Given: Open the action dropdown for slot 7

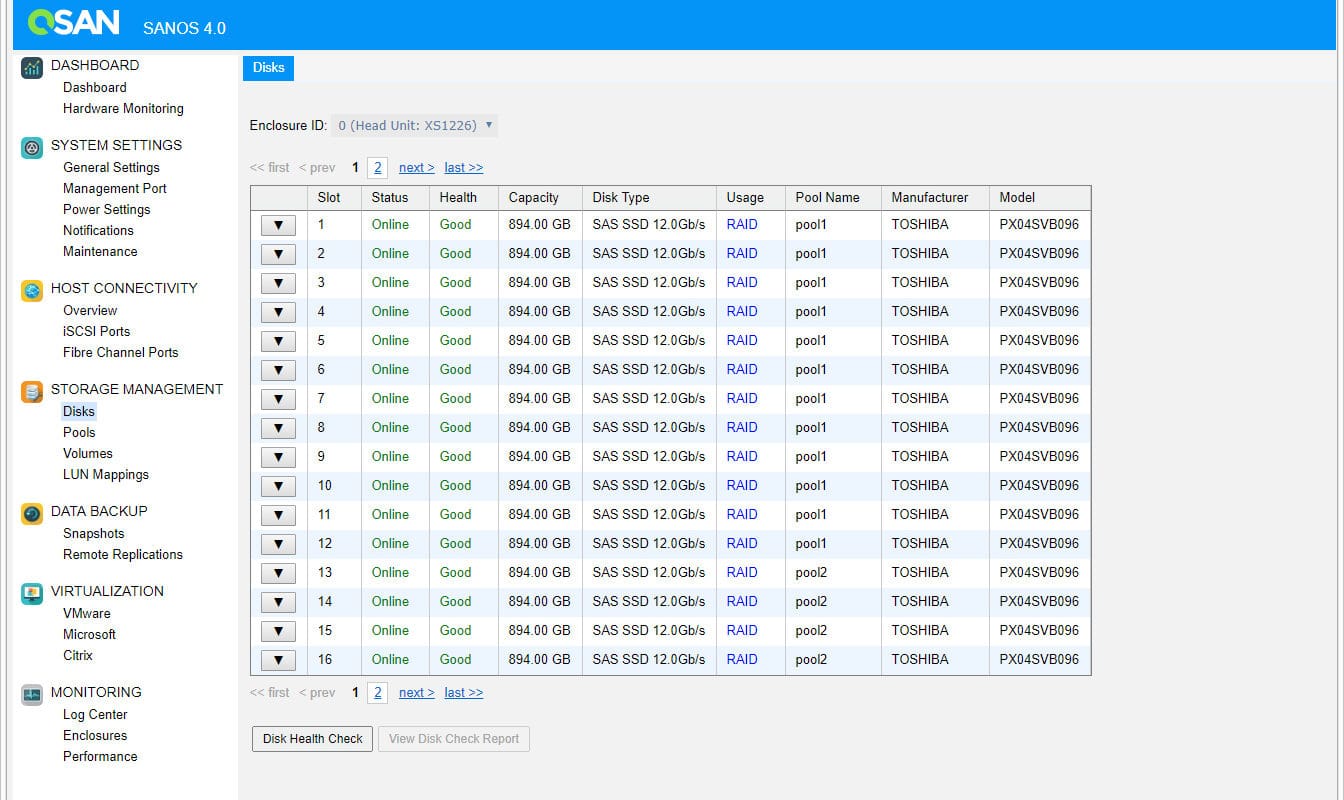Looking at the screenshot, I should (x=278, y=399).
